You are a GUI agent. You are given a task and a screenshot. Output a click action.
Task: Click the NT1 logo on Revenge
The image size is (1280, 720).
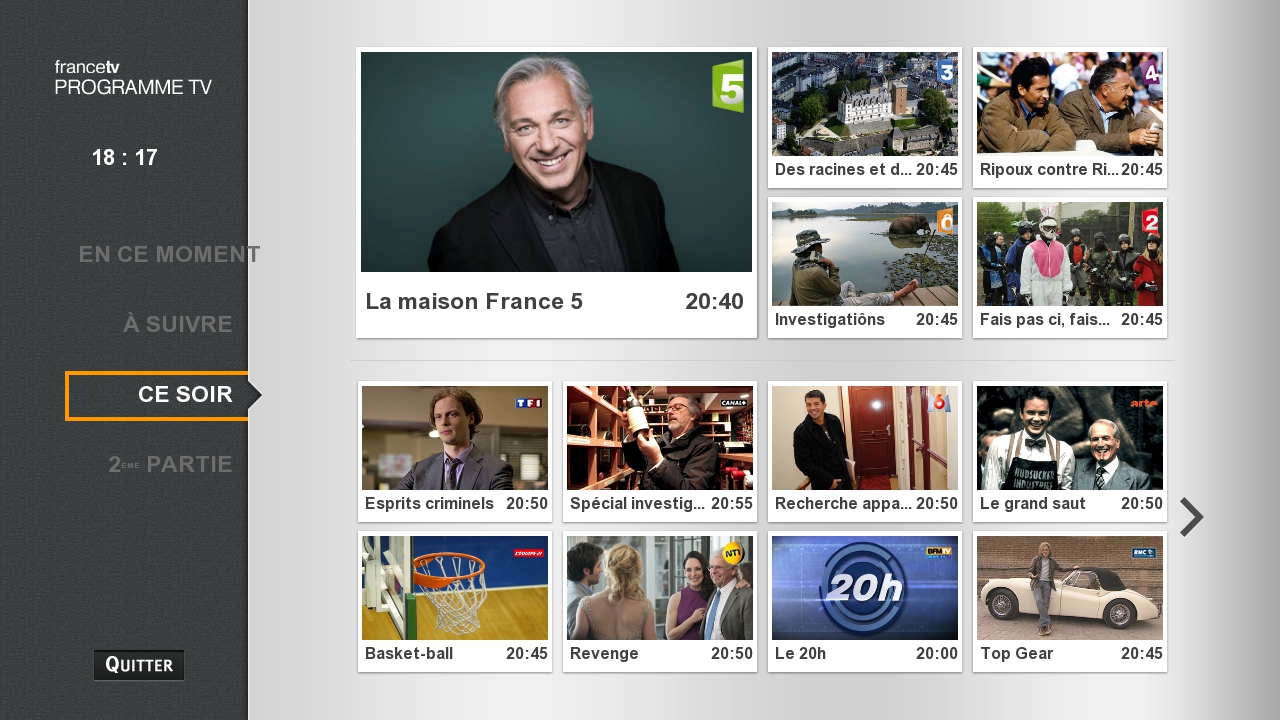(733, 553)
